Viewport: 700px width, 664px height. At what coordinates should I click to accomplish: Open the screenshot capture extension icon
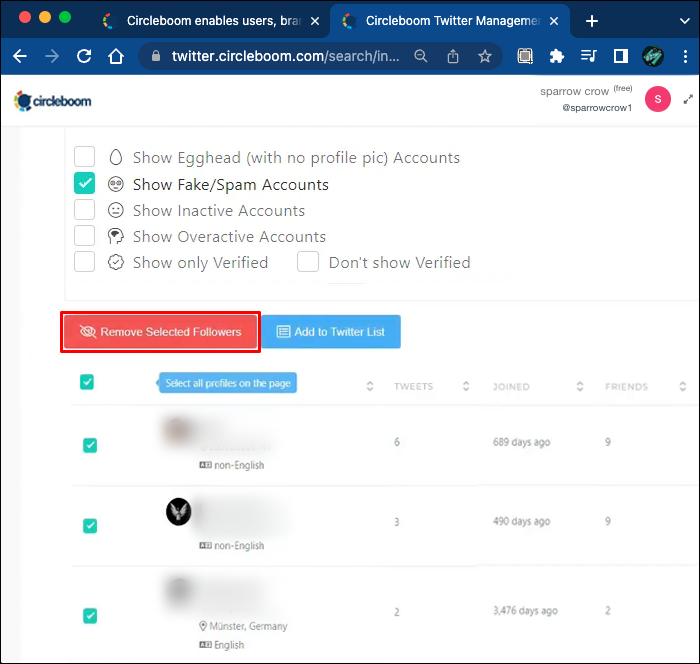[x=525, y=56]
